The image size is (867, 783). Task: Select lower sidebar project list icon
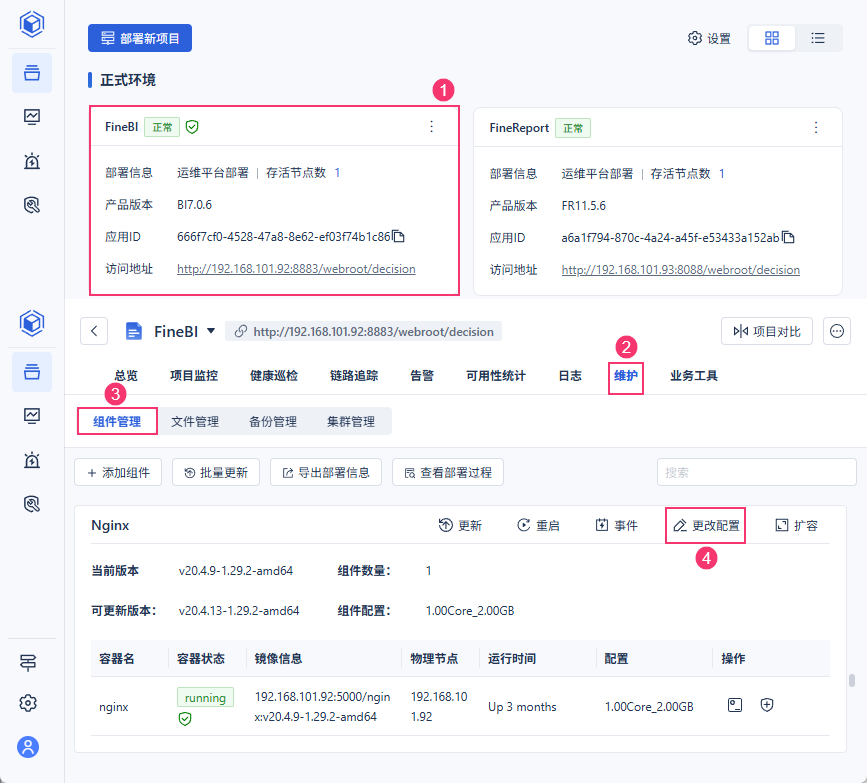tap(32, 372)
